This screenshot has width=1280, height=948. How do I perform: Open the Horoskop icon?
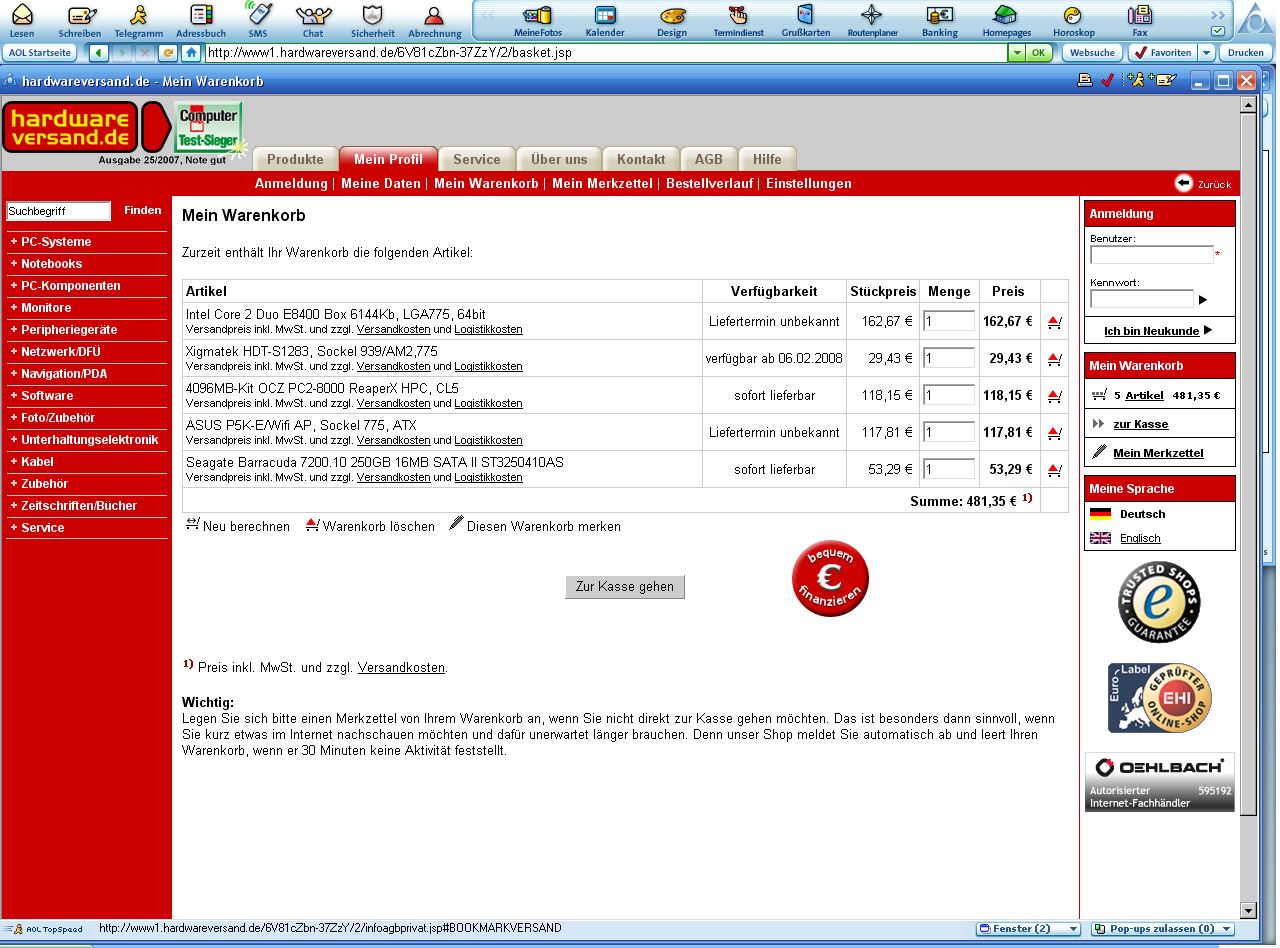click(x=1073, y=19)
